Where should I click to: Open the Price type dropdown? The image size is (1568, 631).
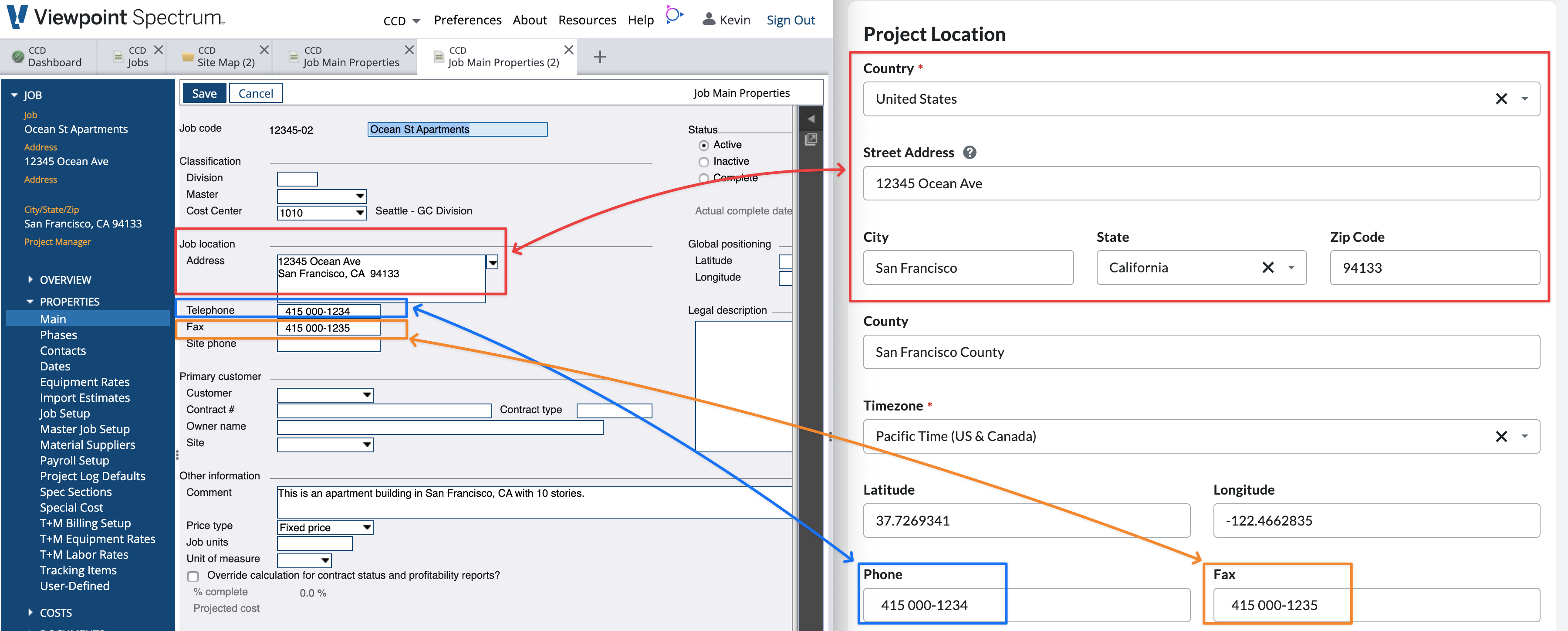[x=366, y=527]
